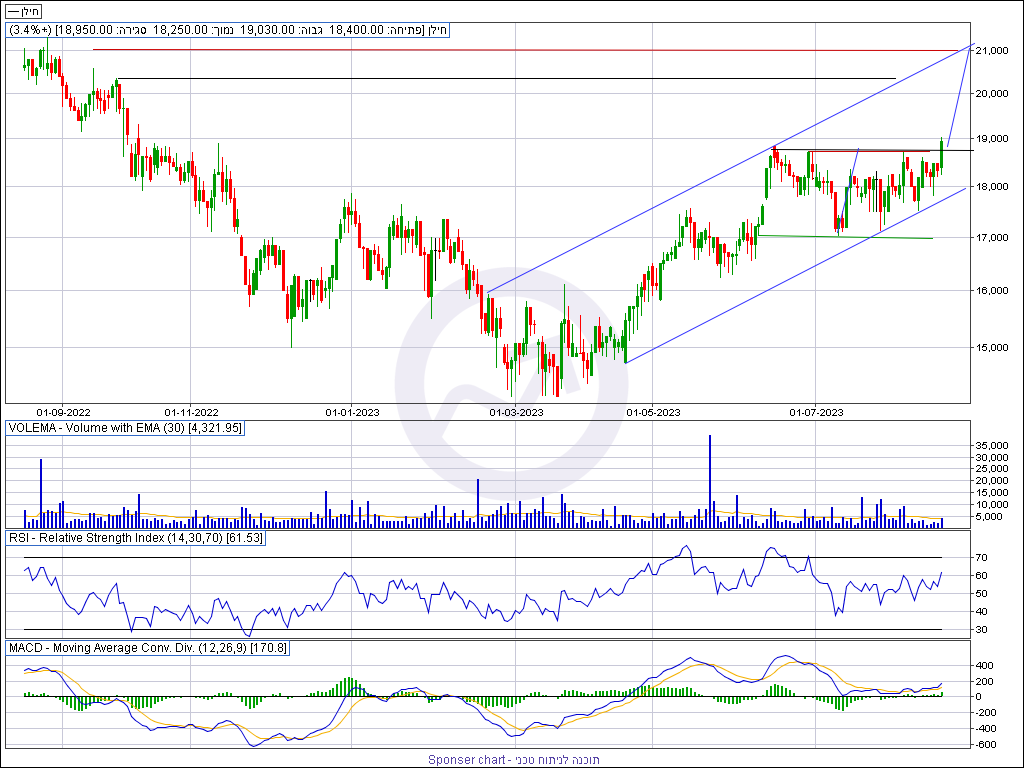Image resolution: width=1024 pixels, height=768 pixels.
Task: Click the 18,000 price axis label
Action: [x=993, y=187]
